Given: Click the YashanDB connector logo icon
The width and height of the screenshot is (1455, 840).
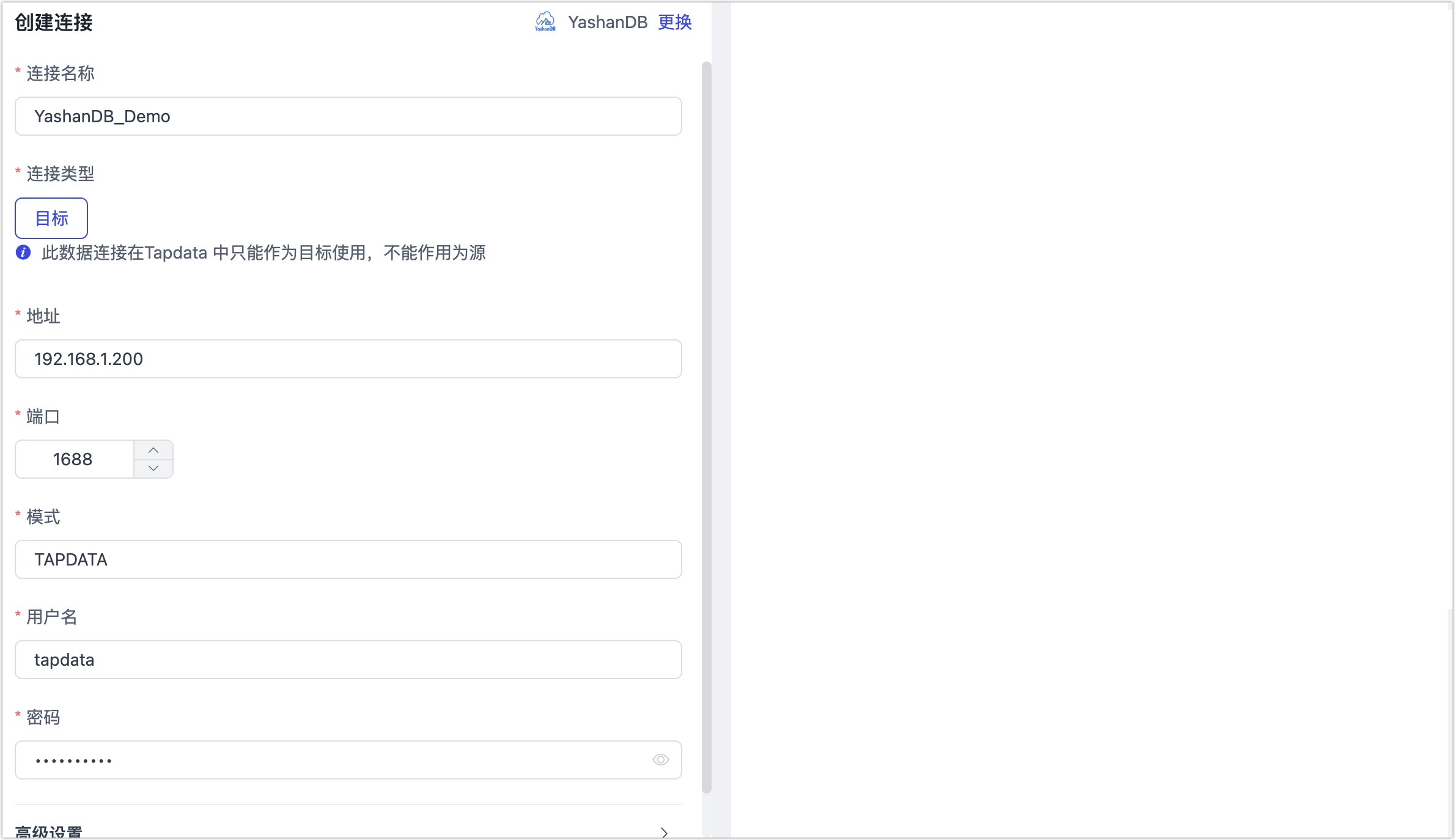Looking at the screenshot, I should point(544,22).
